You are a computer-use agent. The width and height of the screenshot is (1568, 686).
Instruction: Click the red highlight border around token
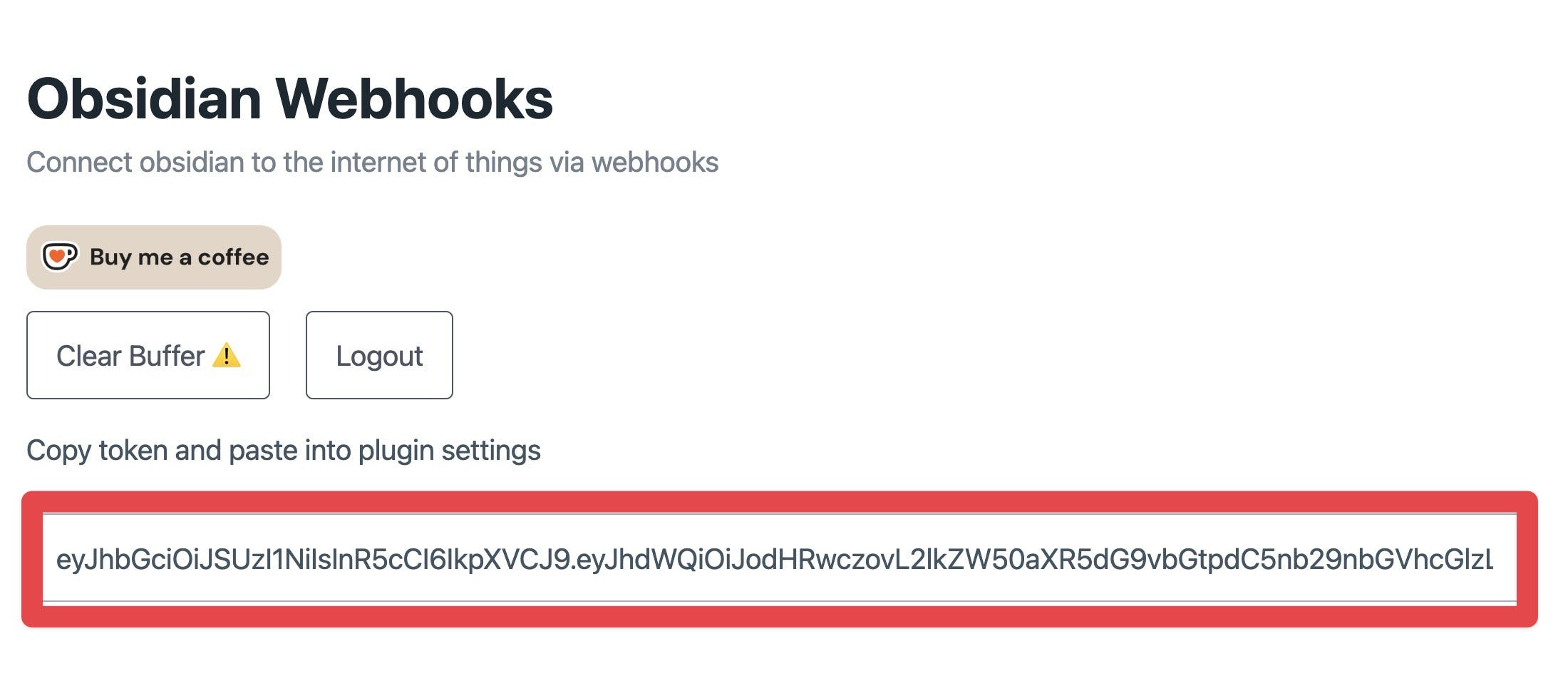[779, 501]
